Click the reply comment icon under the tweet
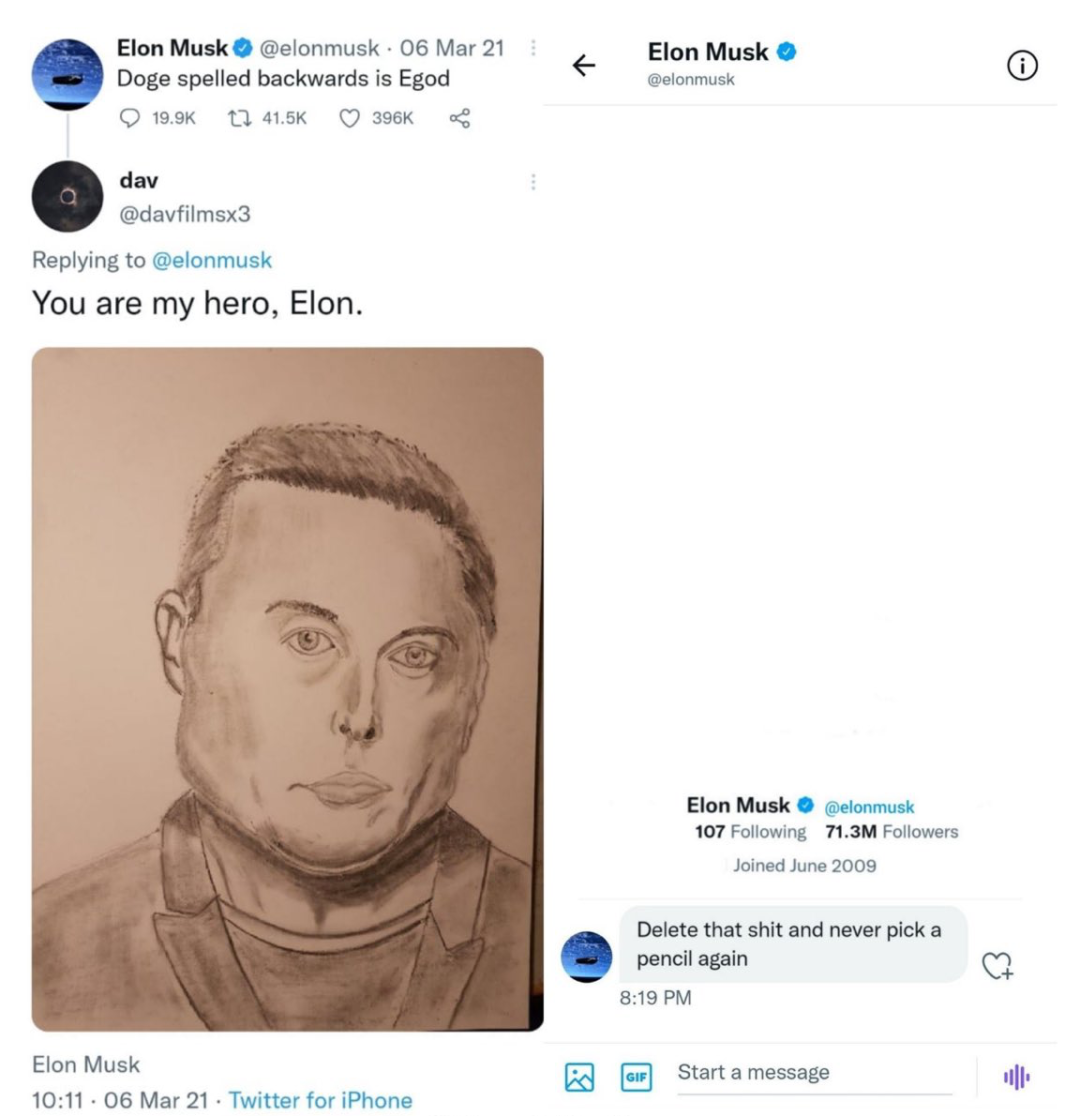Image resolution: width=1080 pixels, height=1116 pixels. pos(130,118)
